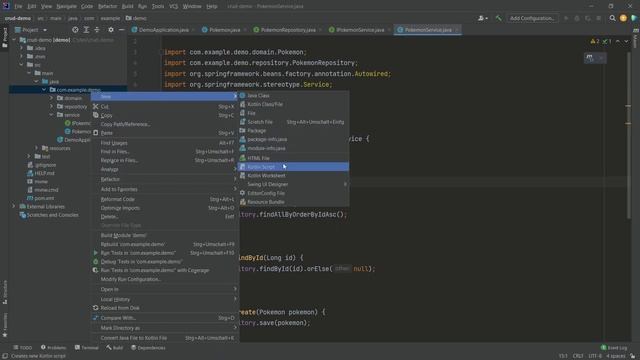Click the Expand All icon in Project panel
The image size is (640, 360).
[86, 30]
